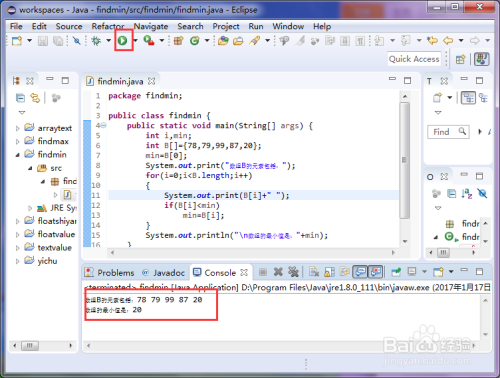
Task: Click the Search flashlight icon
Action: point(254,41)
